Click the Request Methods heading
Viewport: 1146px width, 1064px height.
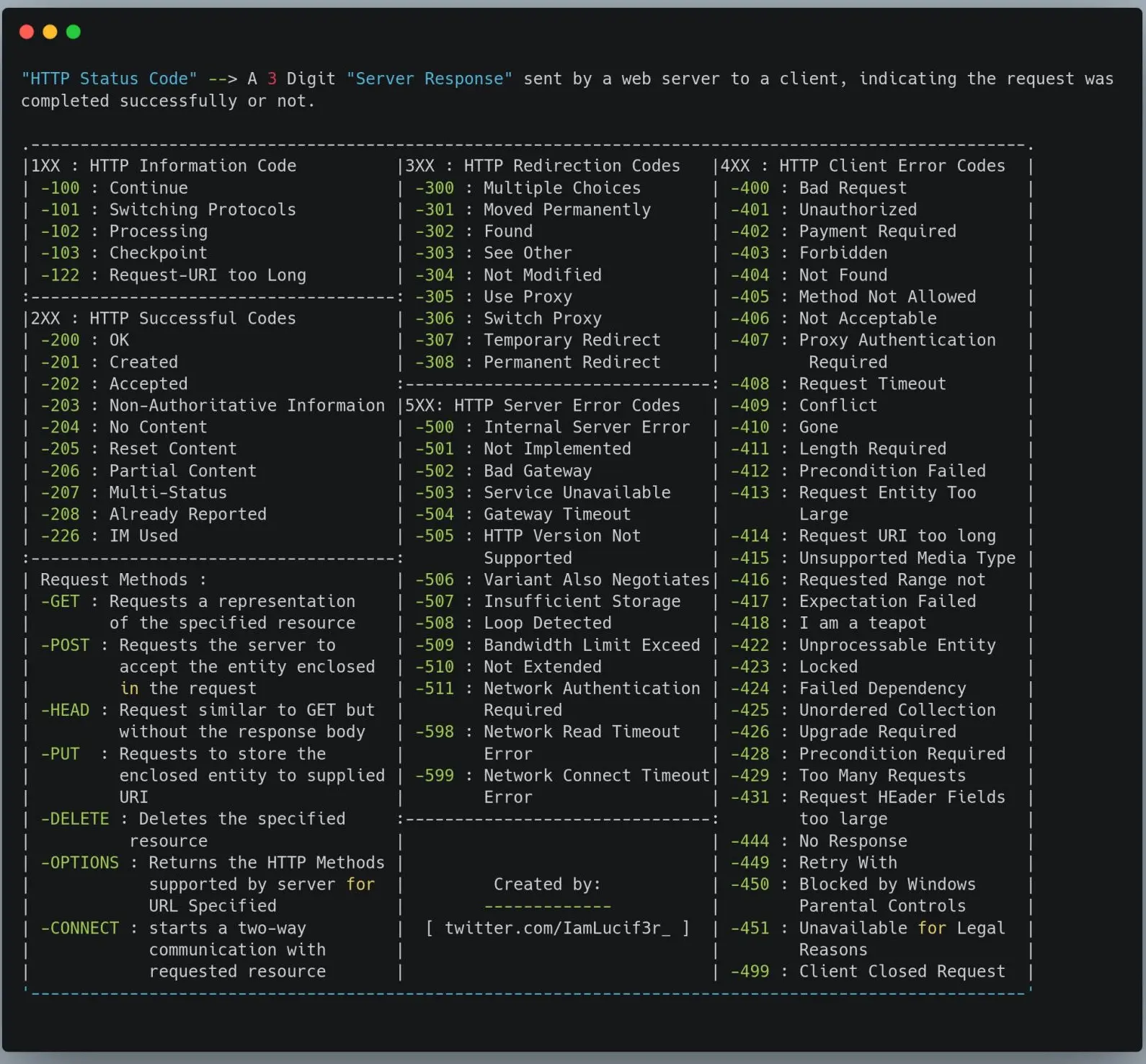point(123,580)
